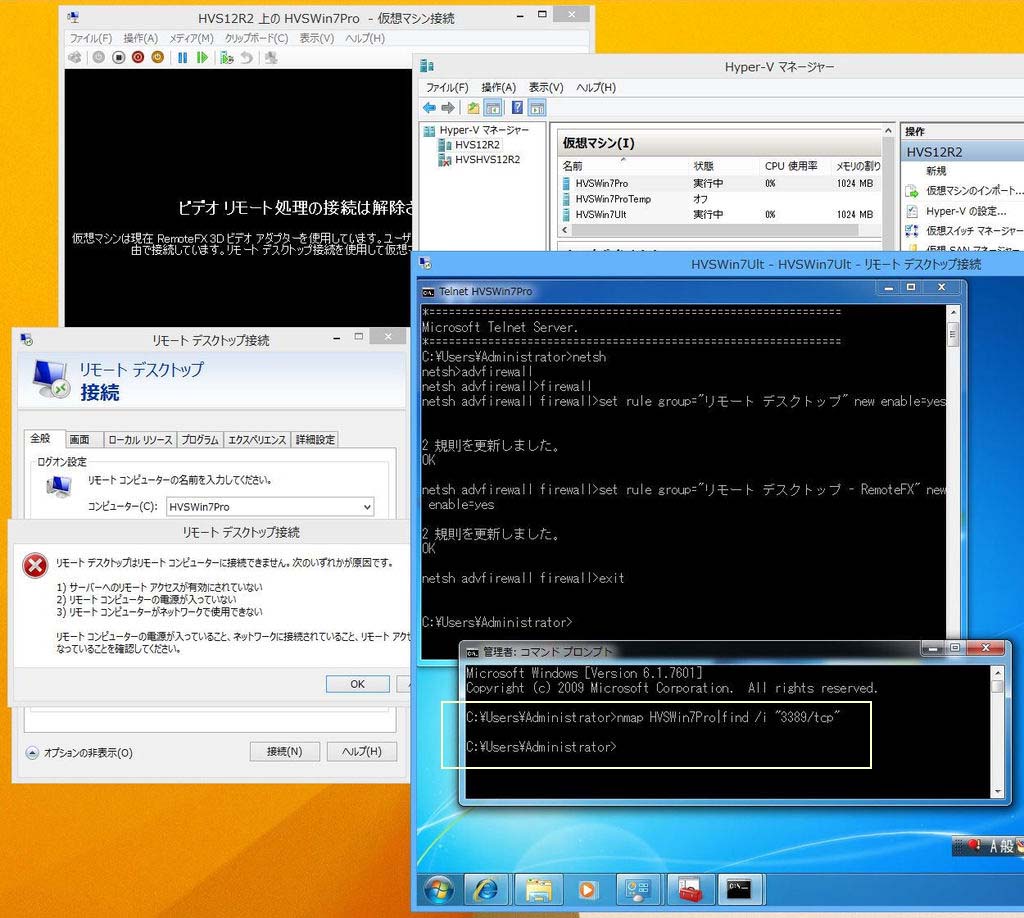1024x918 pixels.
Task: Switch to エクスペリエンス tab
Action: tap(257, 439)
